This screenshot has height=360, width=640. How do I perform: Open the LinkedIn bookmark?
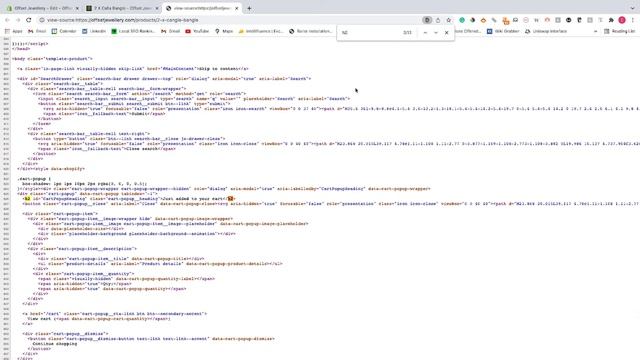pos(94,31)
